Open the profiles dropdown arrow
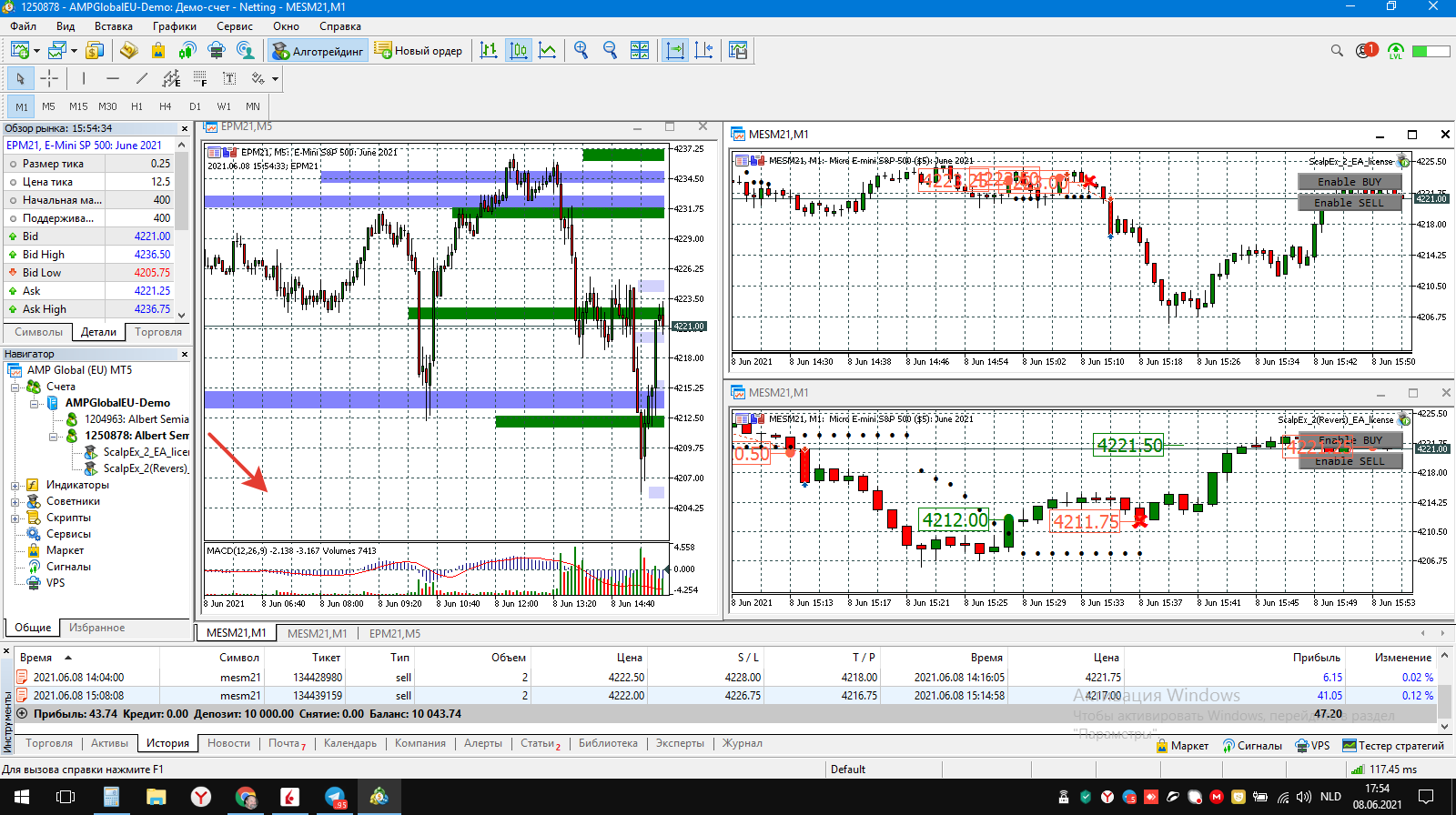This screenshot has height=815, width=1456. coord(74,51)
